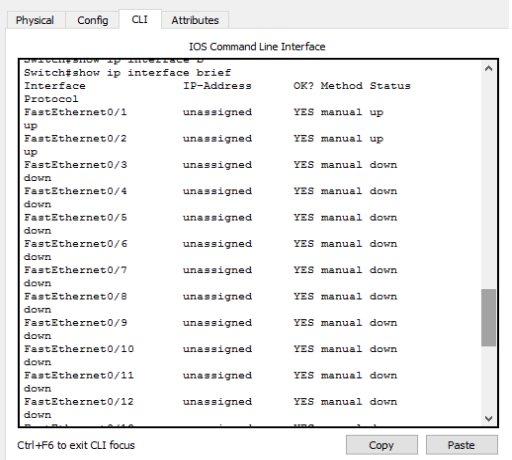The width and height of the screenshot is (512, 460).
Task: Click the 'Switch#show ip interface brief' command line
Action: [x=127, y=73]
